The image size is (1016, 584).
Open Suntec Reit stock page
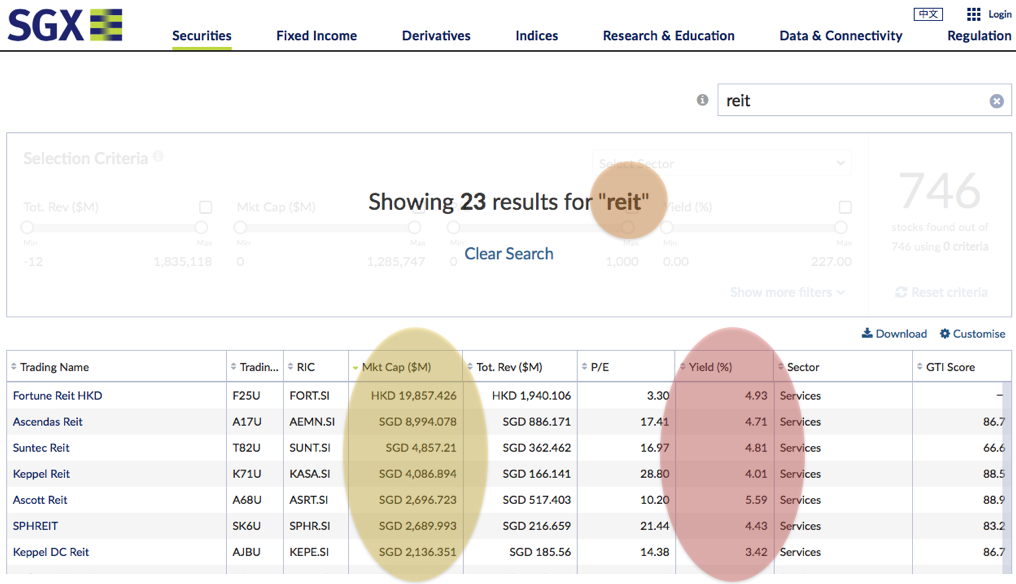[x=41, y=448]
